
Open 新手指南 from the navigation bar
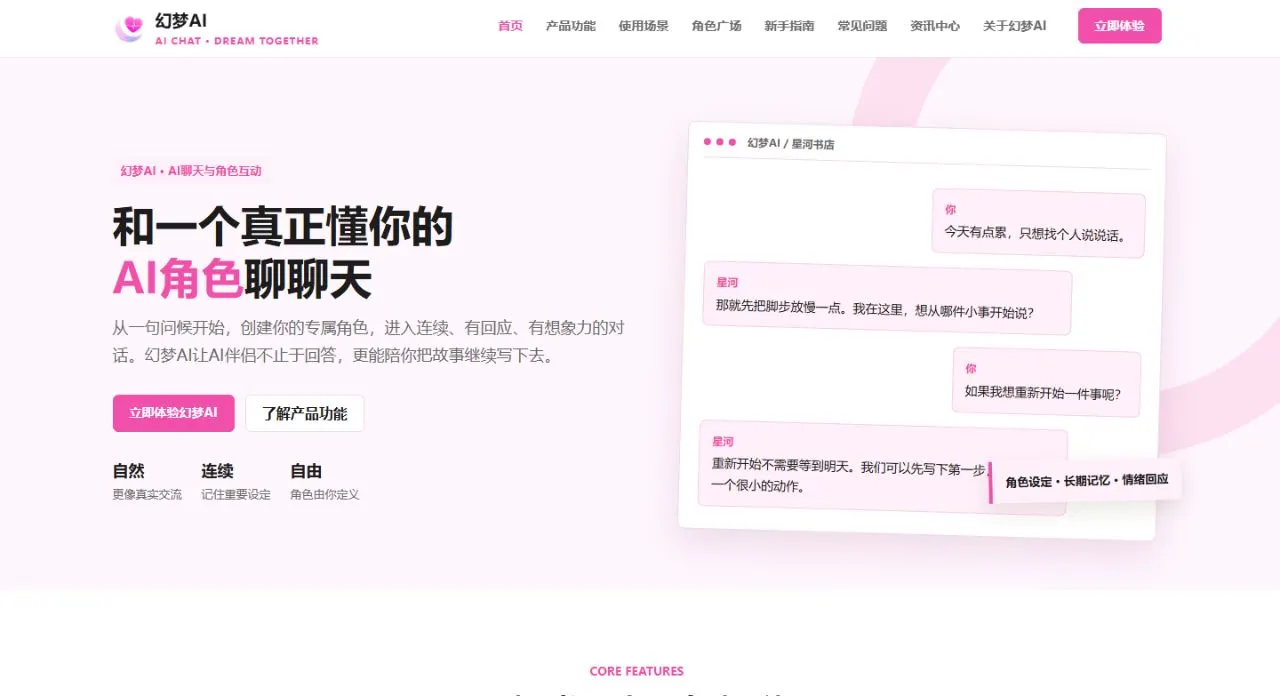coord(789,26)
